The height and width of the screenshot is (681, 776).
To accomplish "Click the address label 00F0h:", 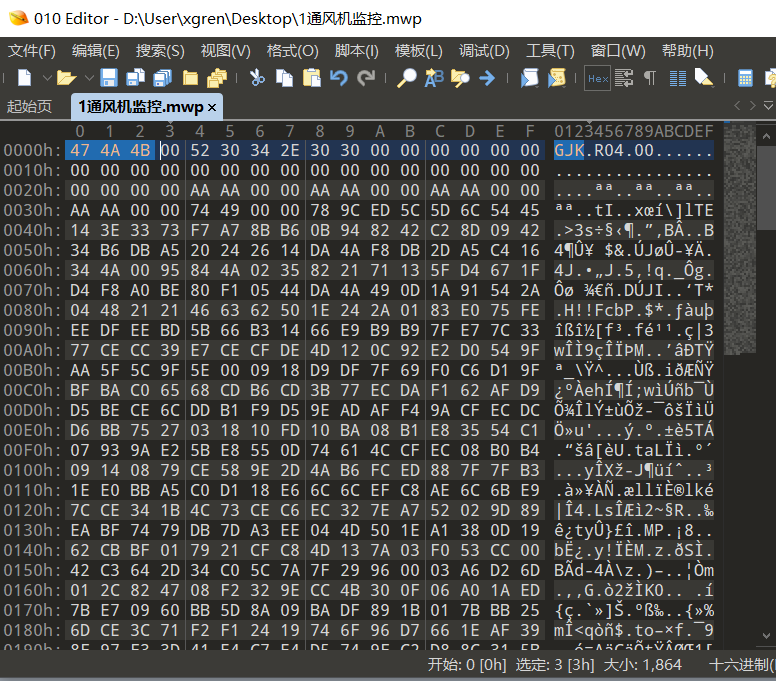I will click(32, 450).
